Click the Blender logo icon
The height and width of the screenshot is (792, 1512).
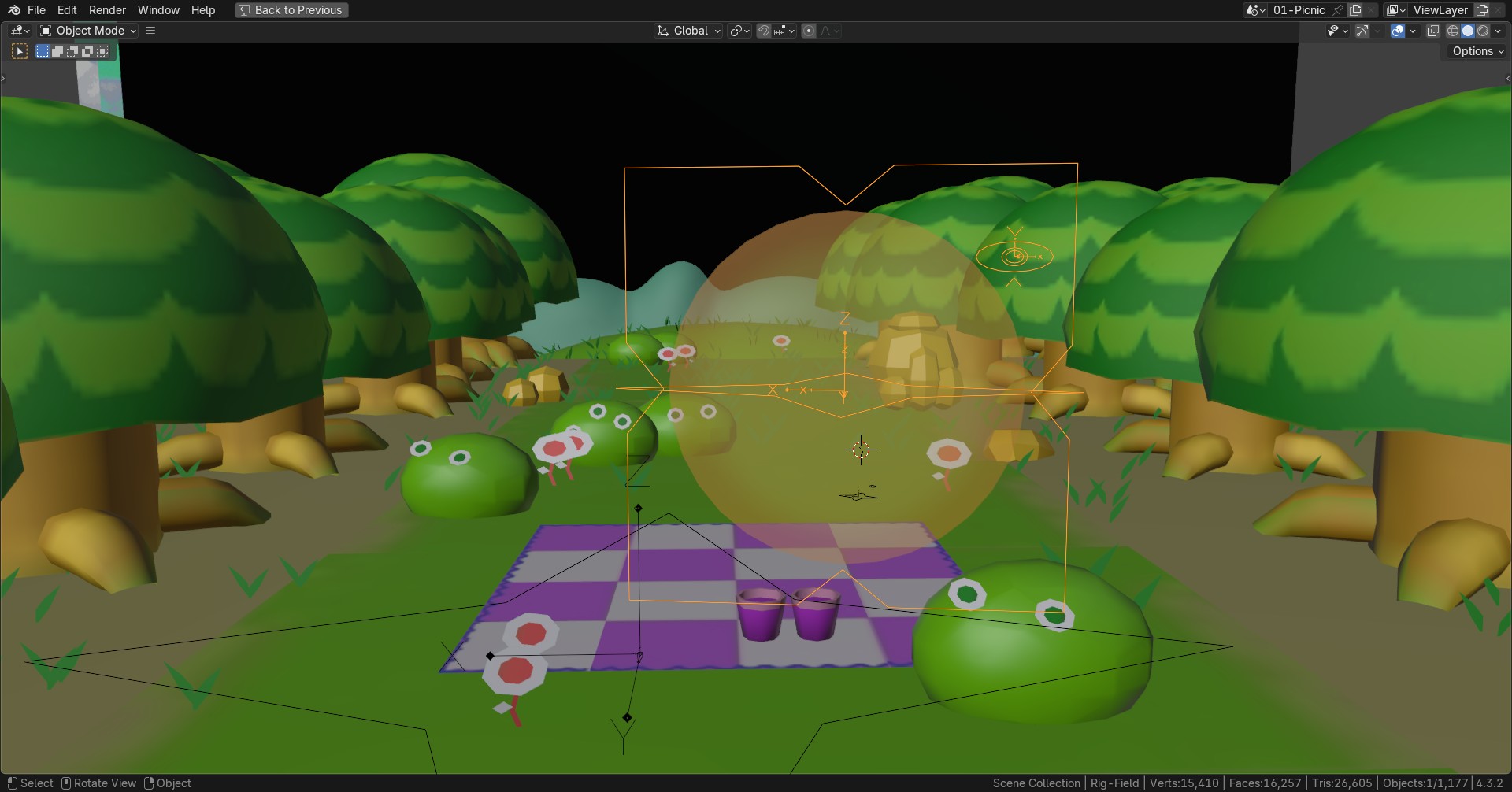[14, 10]
